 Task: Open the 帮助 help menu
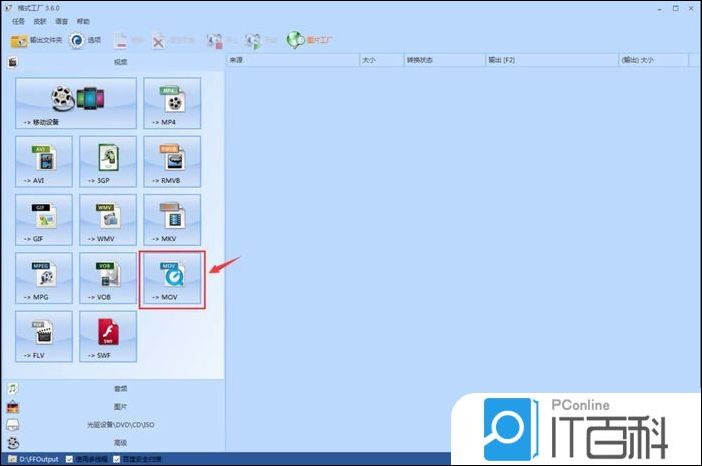click(83, 21)
